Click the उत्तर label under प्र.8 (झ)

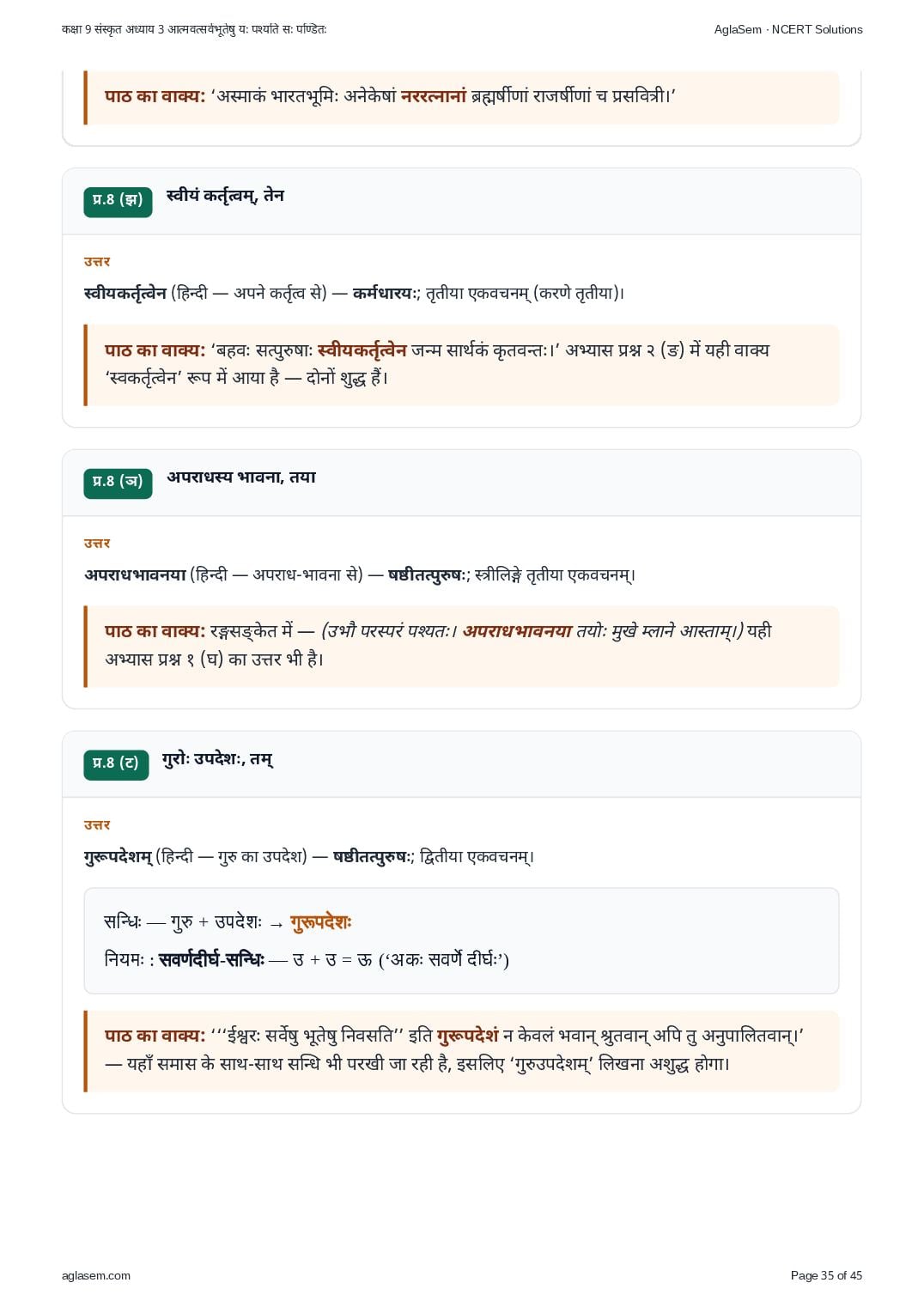tap(97, 261)
